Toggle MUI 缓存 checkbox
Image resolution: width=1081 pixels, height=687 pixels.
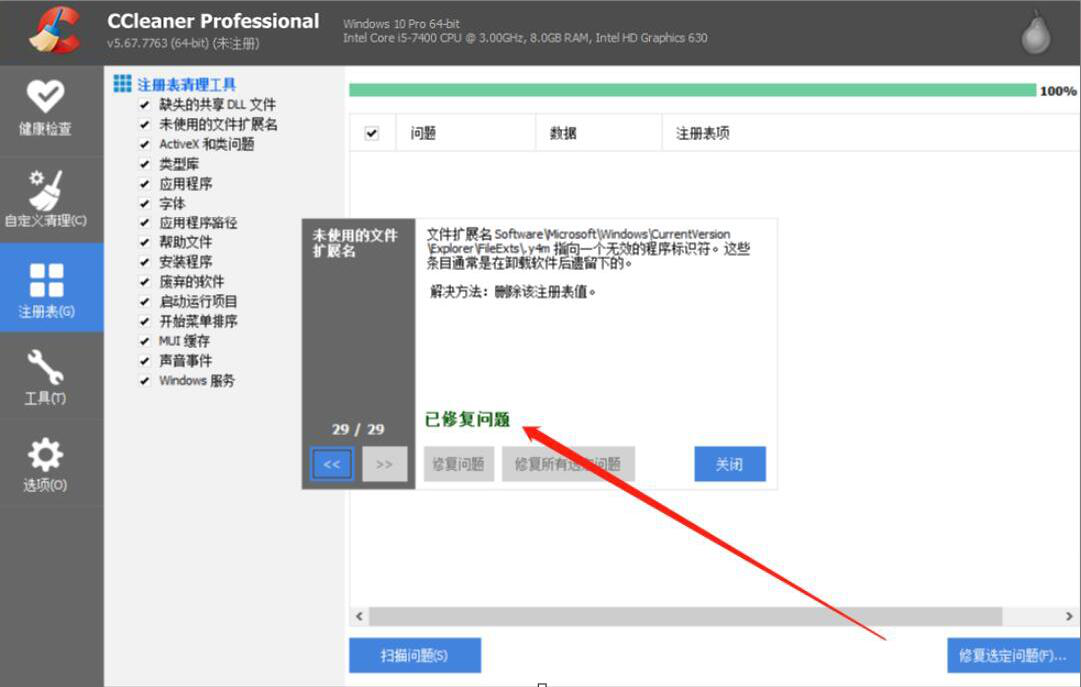tap(144, 341)
